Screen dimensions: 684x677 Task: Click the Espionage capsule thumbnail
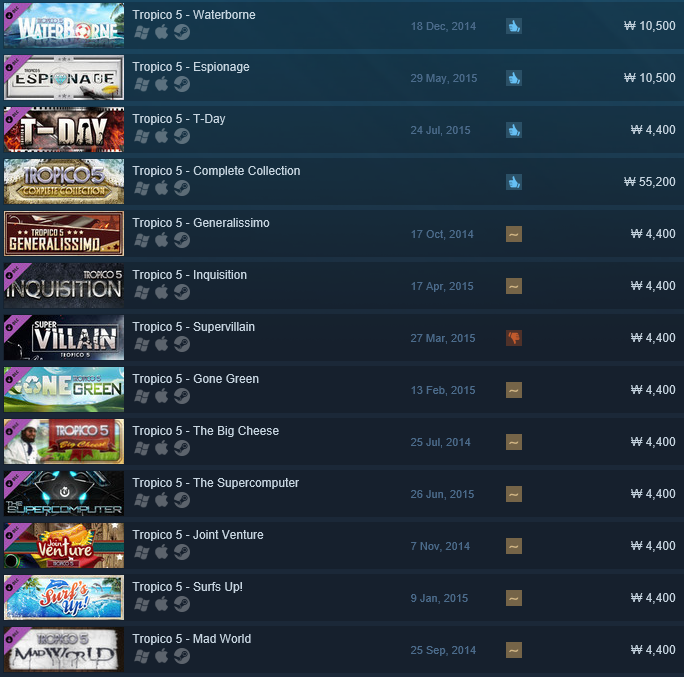64,78
